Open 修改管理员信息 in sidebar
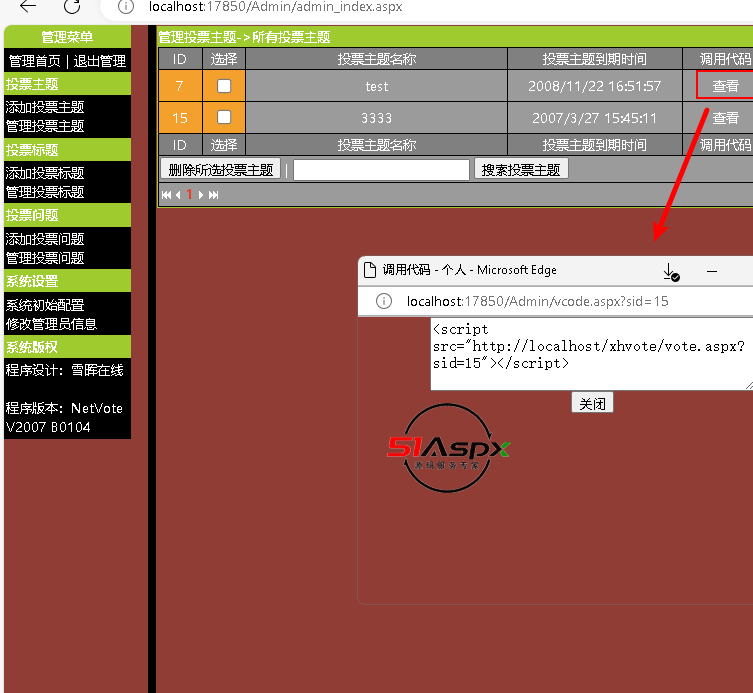753x693 pixels. [51, 324]
